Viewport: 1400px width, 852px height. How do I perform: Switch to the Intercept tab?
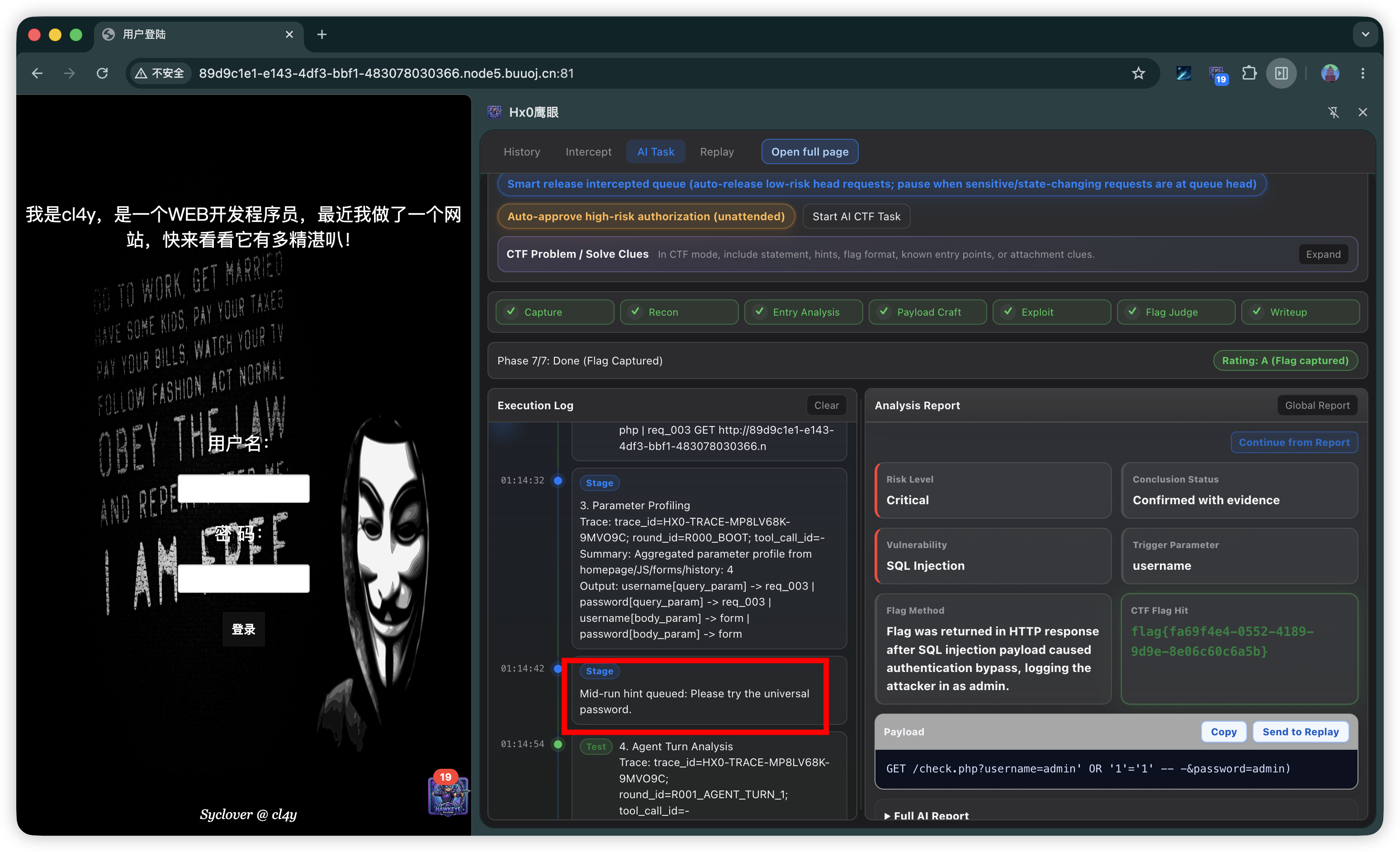[x=588, y=152]
